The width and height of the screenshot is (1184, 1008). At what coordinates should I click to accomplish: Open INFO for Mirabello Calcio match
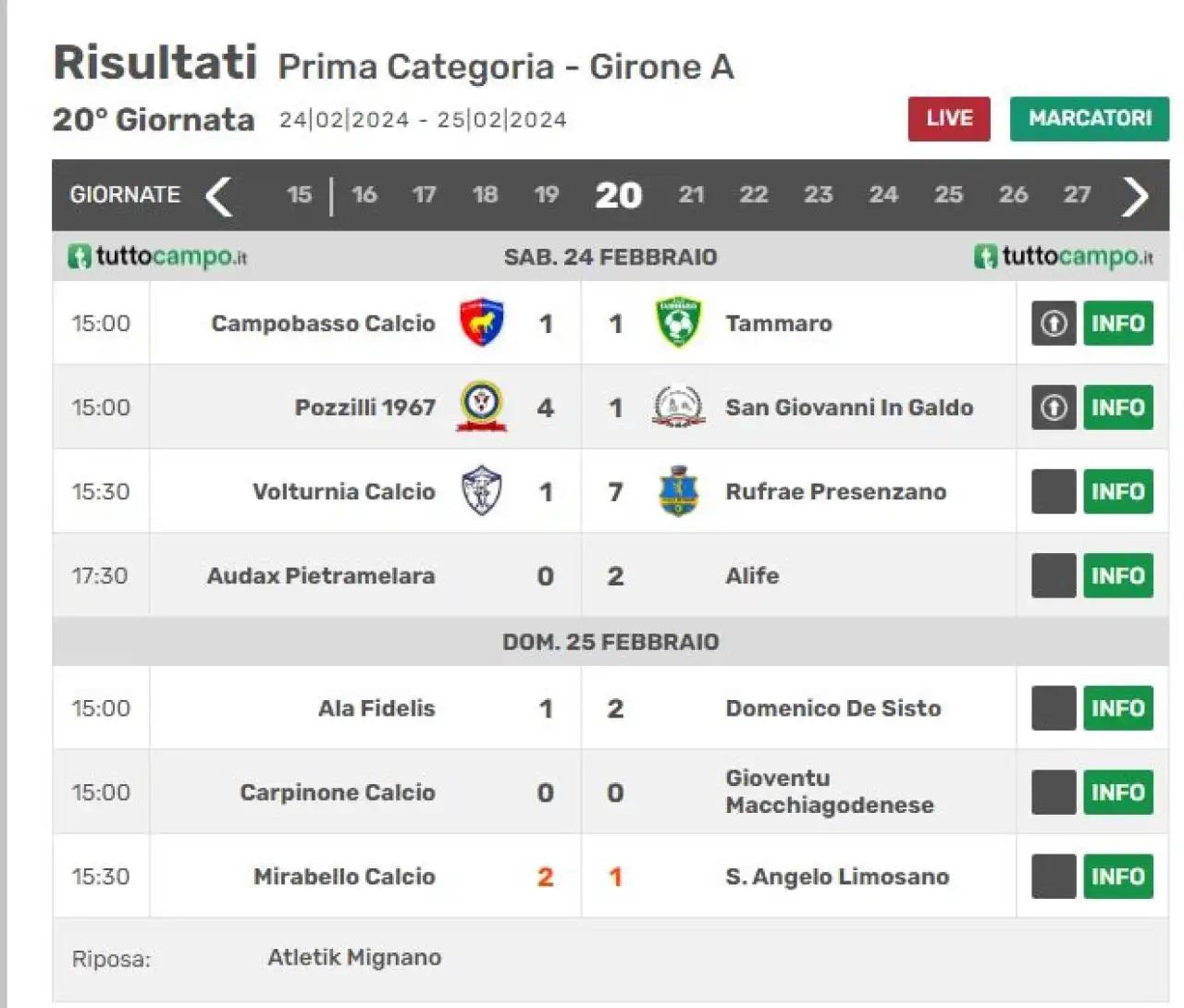[1118, 876]
